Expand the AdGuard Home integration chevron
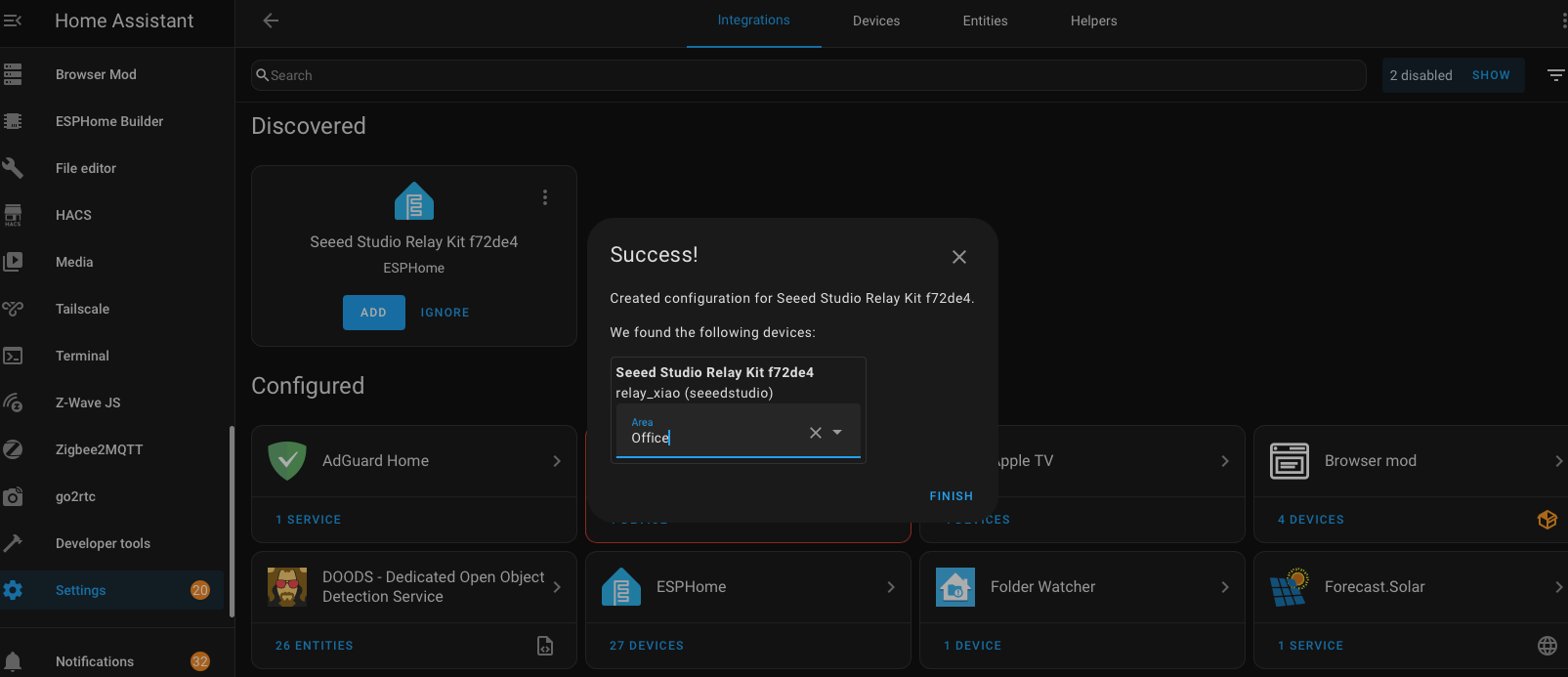This screenshot has height=677, width=1568. click(557, 461)
